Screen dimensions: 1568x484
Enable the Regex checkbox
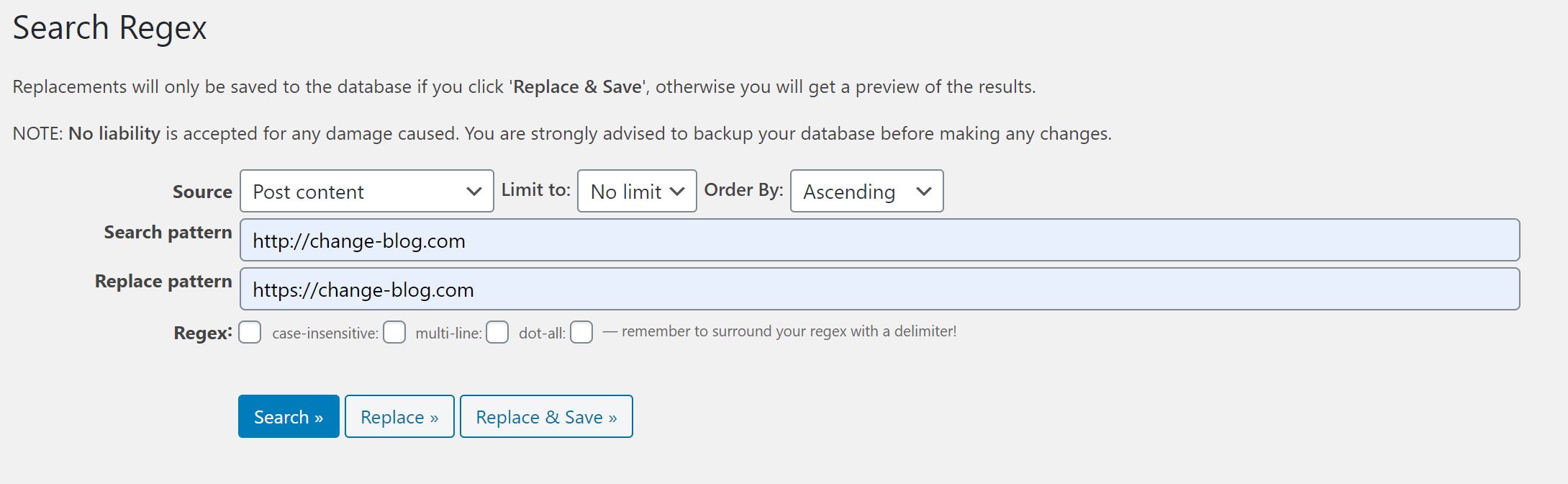(250, 332)
